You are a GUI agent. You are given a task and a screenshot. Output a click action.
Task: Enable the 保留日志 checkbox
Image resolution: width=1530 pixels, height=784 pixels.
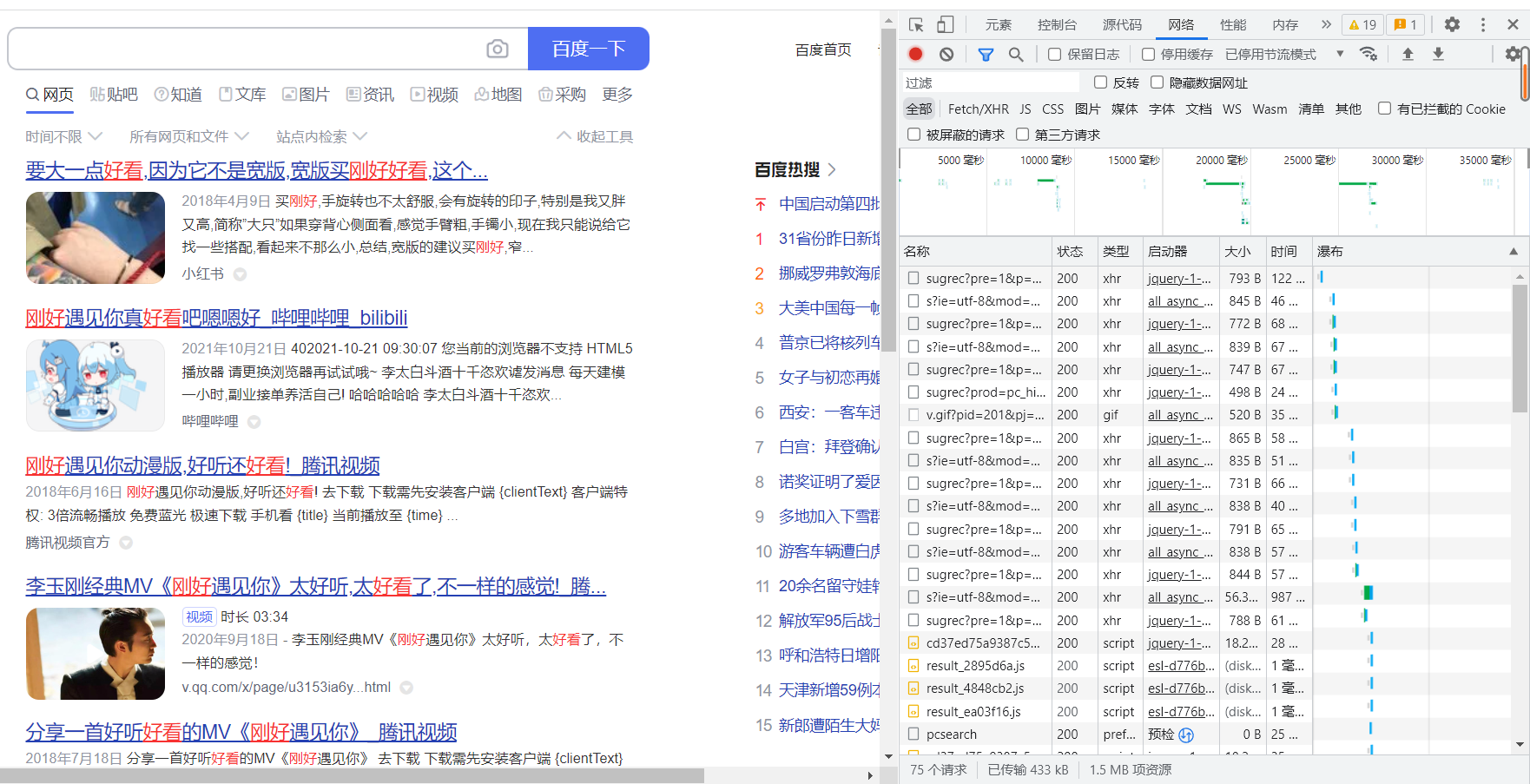pos(1054,54)
